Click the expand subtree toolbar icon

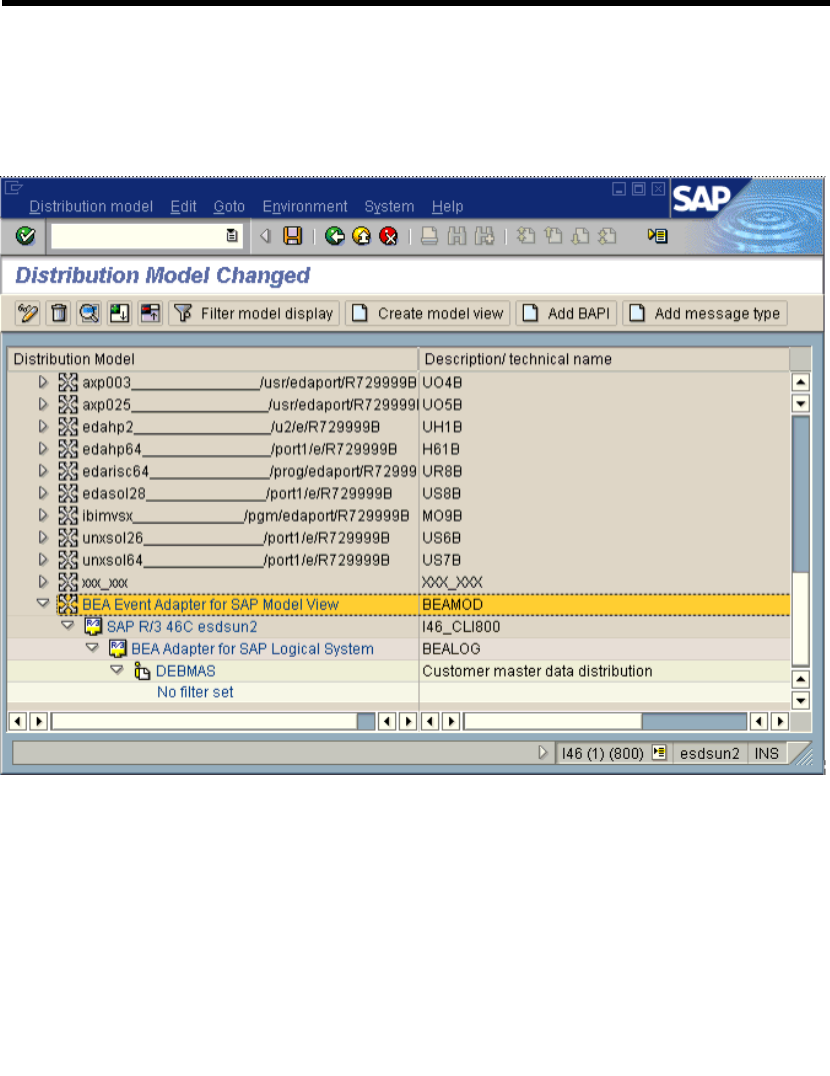(x=119, y=314)
